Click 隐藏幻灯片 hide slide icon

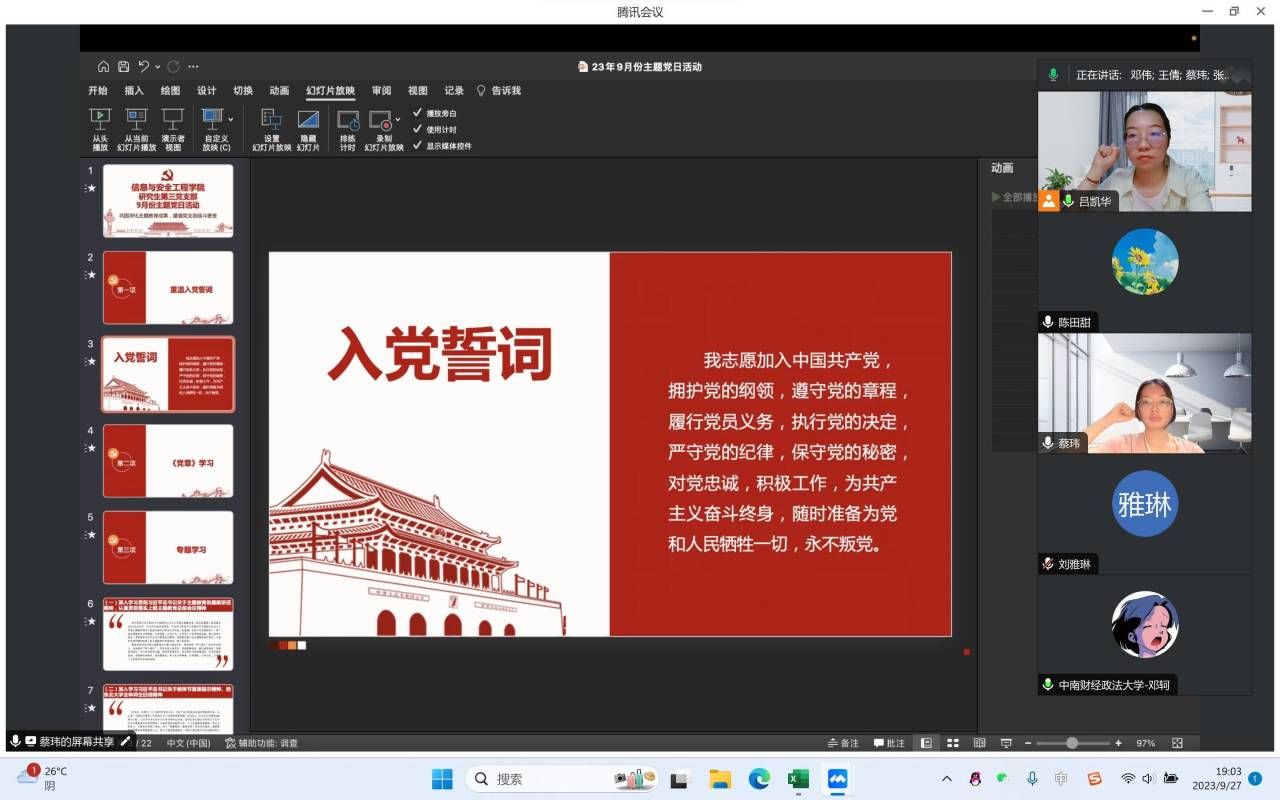pyautogui.click(x=308, y=130)
